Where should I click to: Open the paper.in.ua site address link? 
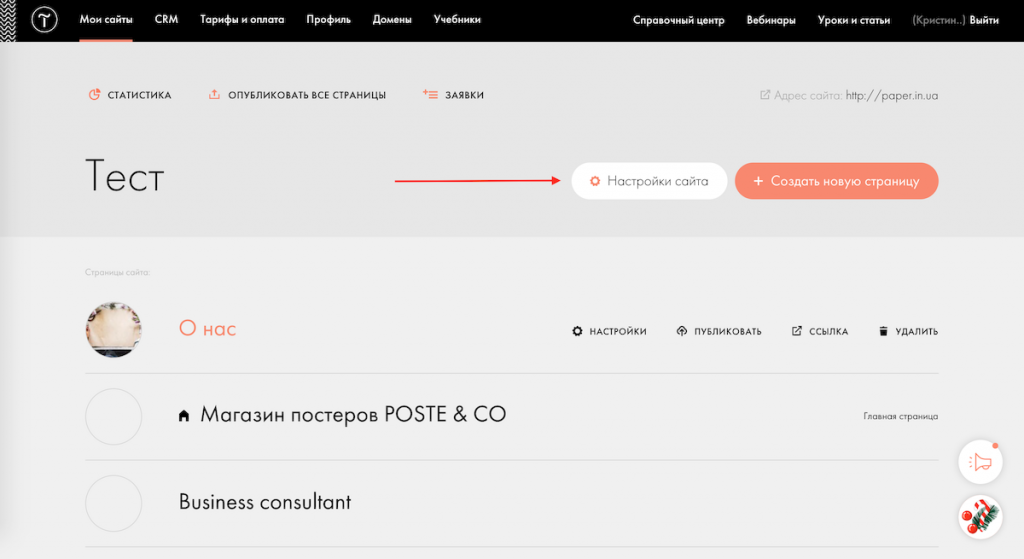click(891, 96)
